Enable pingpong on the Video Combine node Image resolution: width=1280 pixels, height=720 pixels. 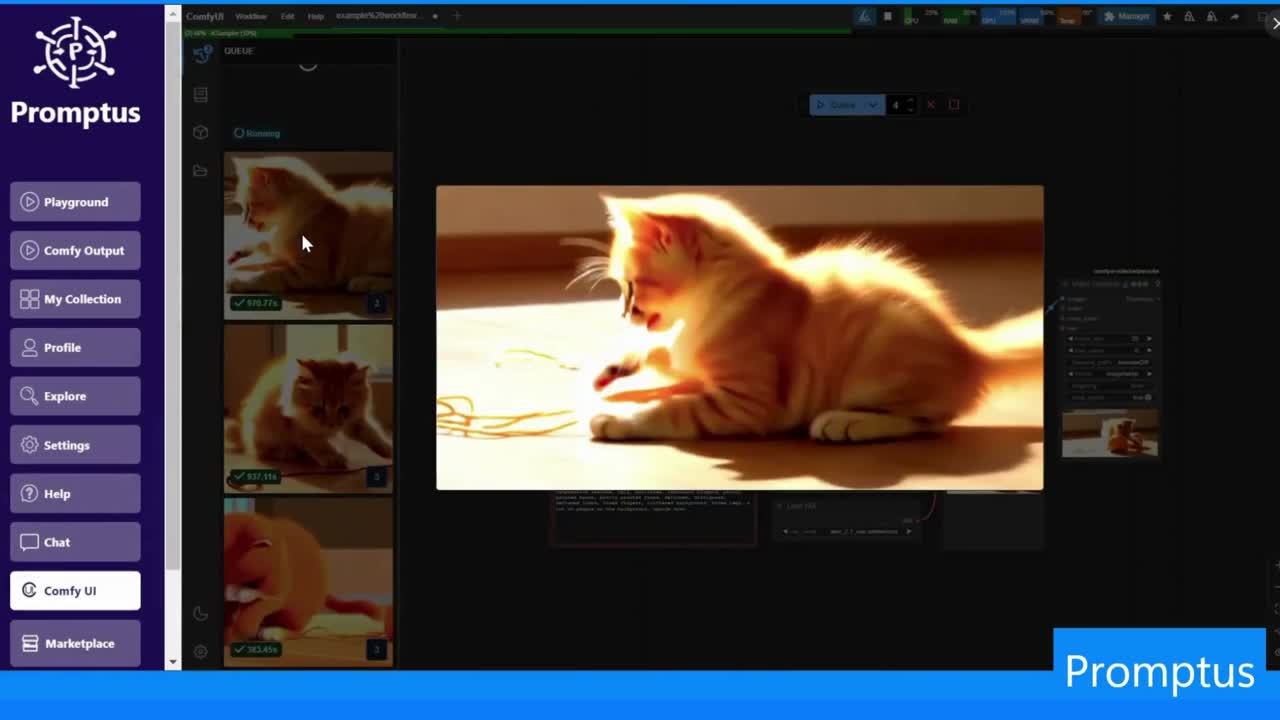[1110, 386]
